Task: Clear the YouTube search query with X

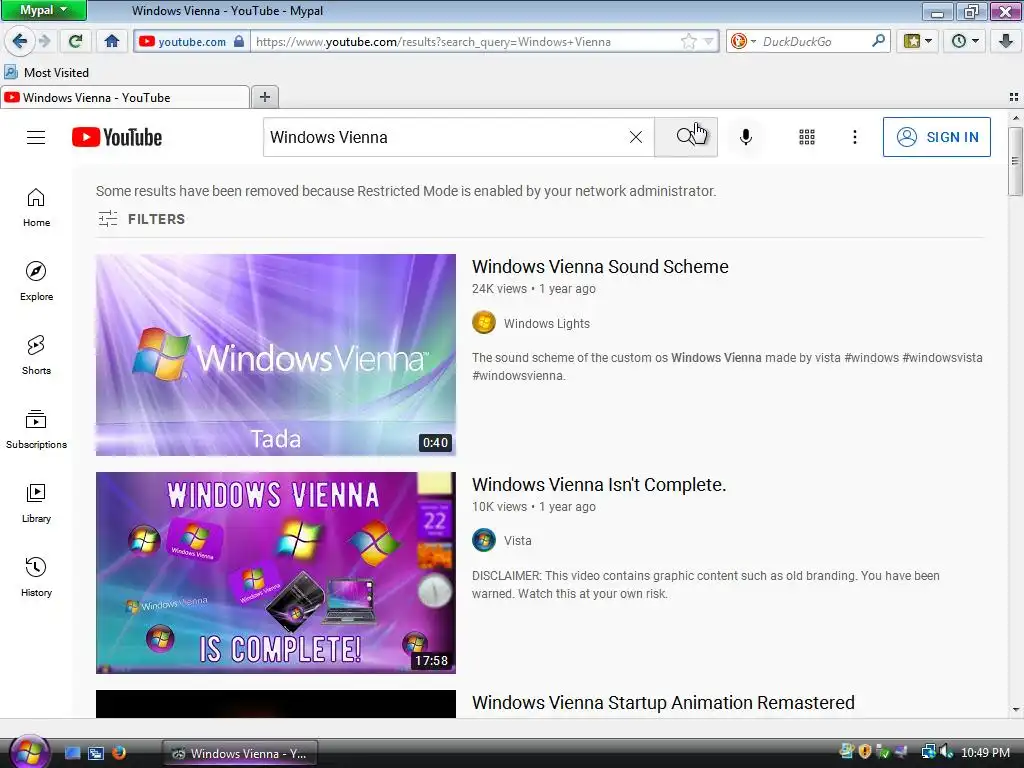Action: click(x=635, y=137)
